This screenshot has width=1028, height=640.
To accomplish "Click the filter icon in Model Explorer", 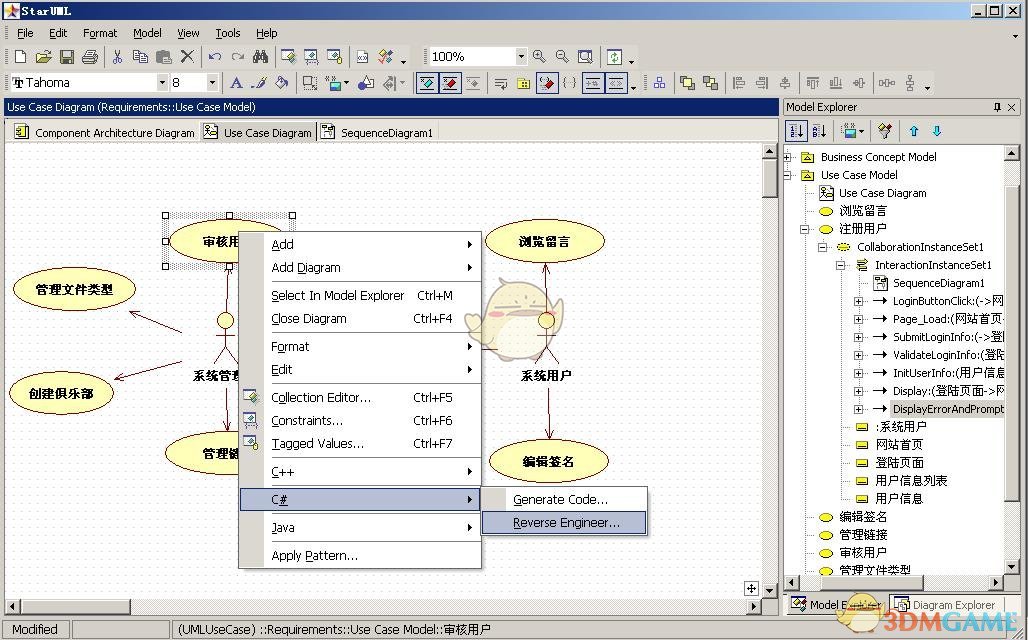I will pyautogui.click(x=884, y=131).
